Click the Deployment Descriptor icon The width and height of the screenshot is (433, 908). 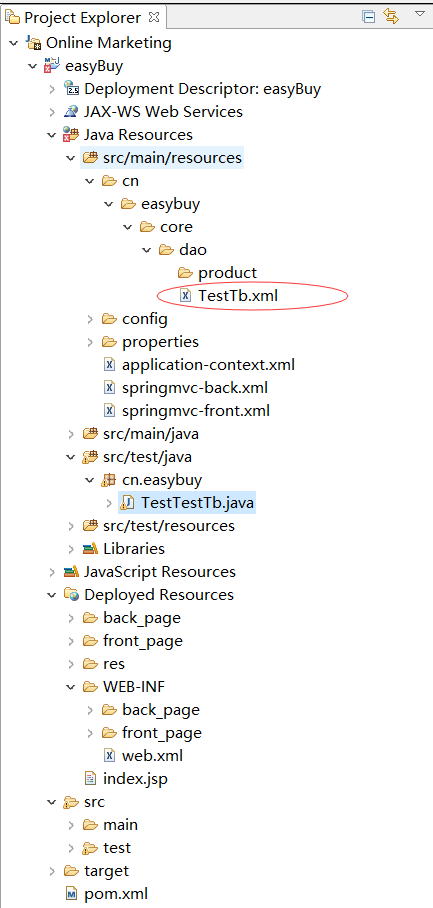pos(72,89)
